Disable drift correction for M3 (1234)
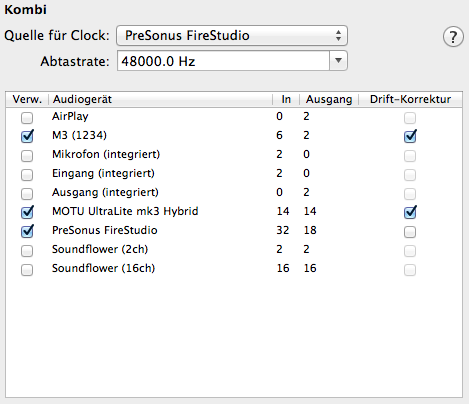This screenshot has height=404, width=469. (x=410, y=136)
